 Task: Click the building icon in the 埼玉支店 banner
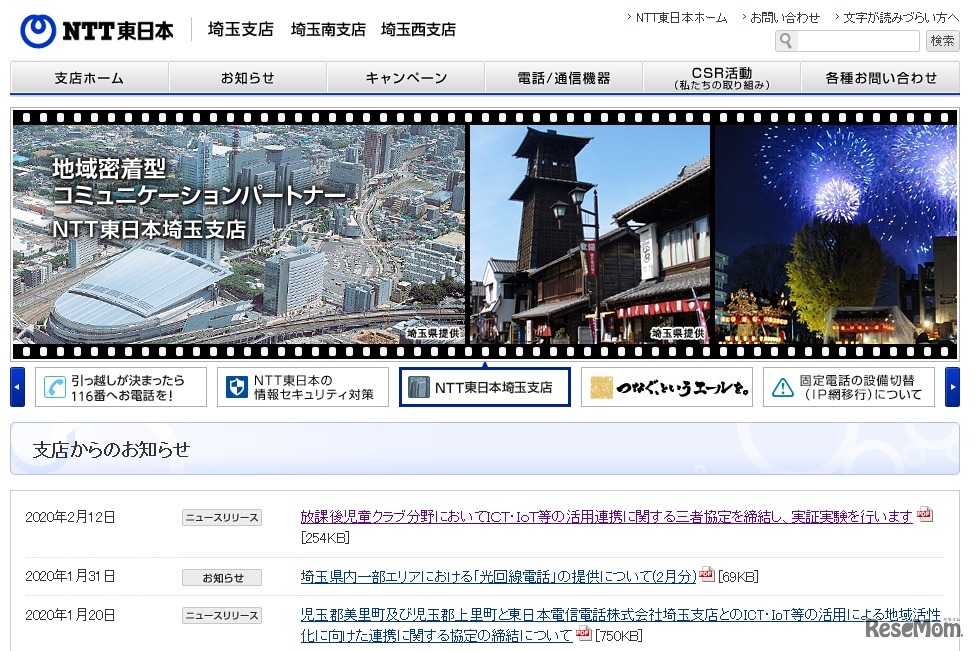(421, 387)
